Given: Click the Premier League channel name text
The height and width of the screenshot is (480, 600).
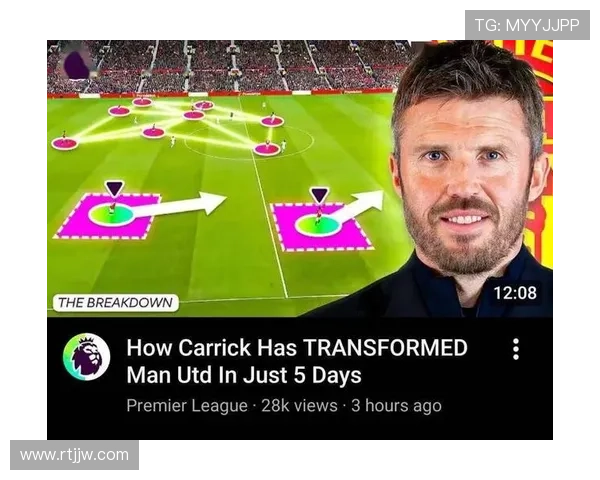Looking at the screenshot, I should tap(187, 406).
